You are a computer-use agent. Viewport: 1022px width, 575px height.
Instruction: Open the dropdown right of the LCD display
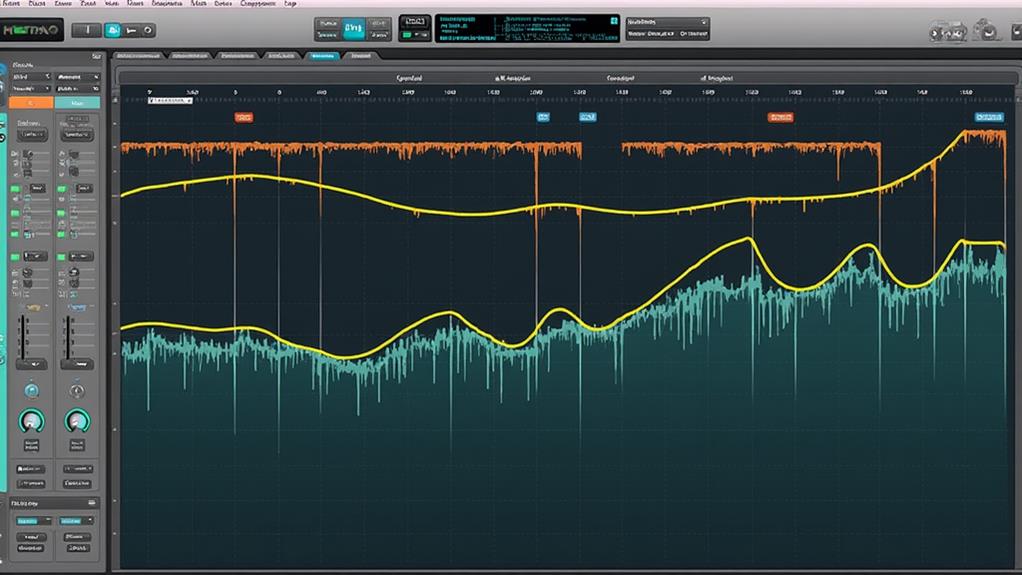(x=667, y=22)
